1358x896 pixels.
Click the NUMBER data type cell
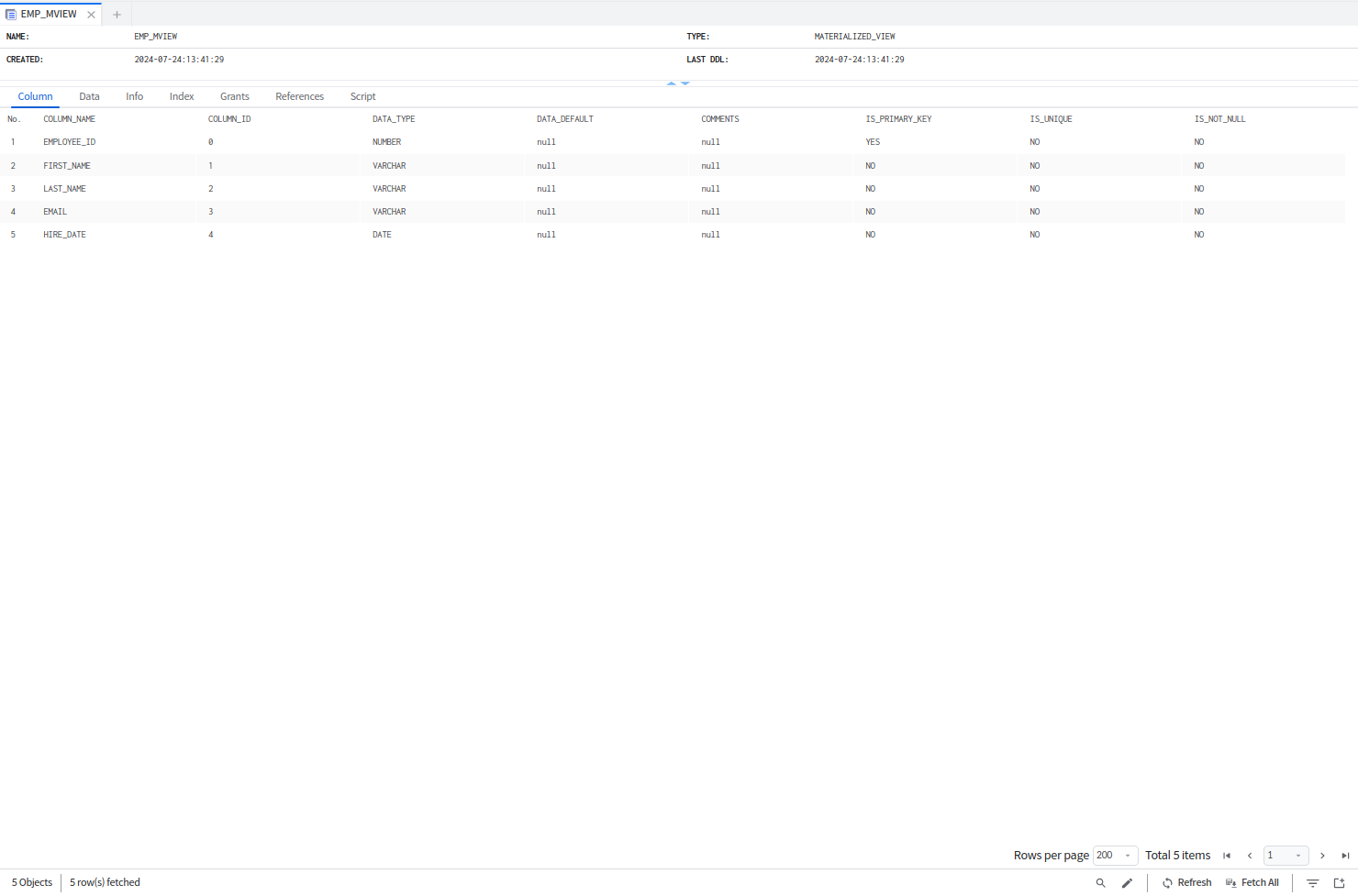(387, 142)
